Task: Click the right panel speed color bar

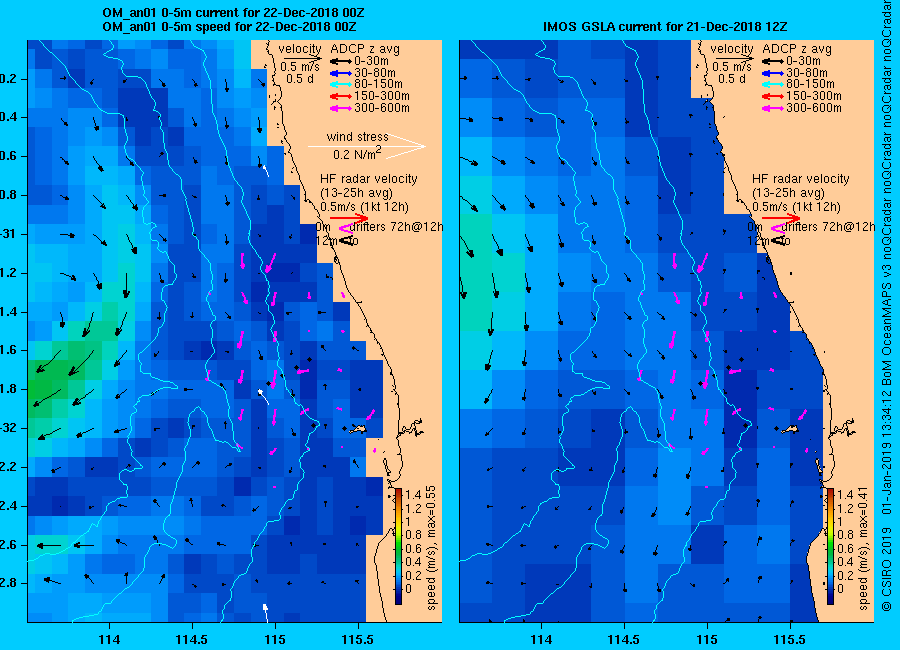Action: coord(830,546)
